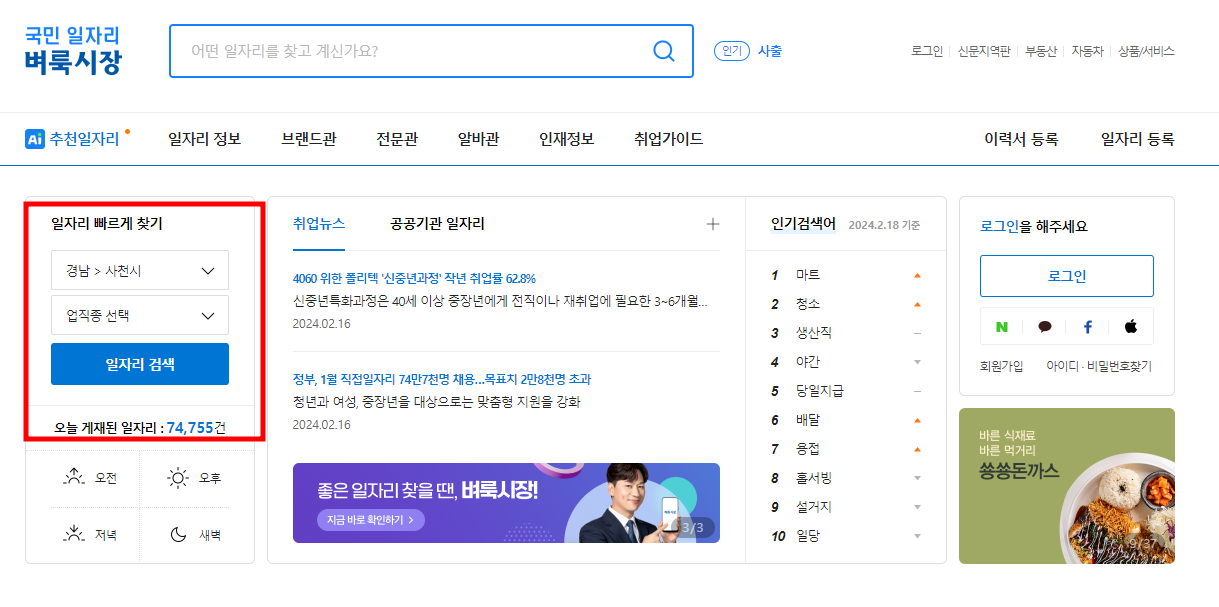
Task: Open the 경남 > 사천시 region dropdown
Action: (x=140, y=270)
